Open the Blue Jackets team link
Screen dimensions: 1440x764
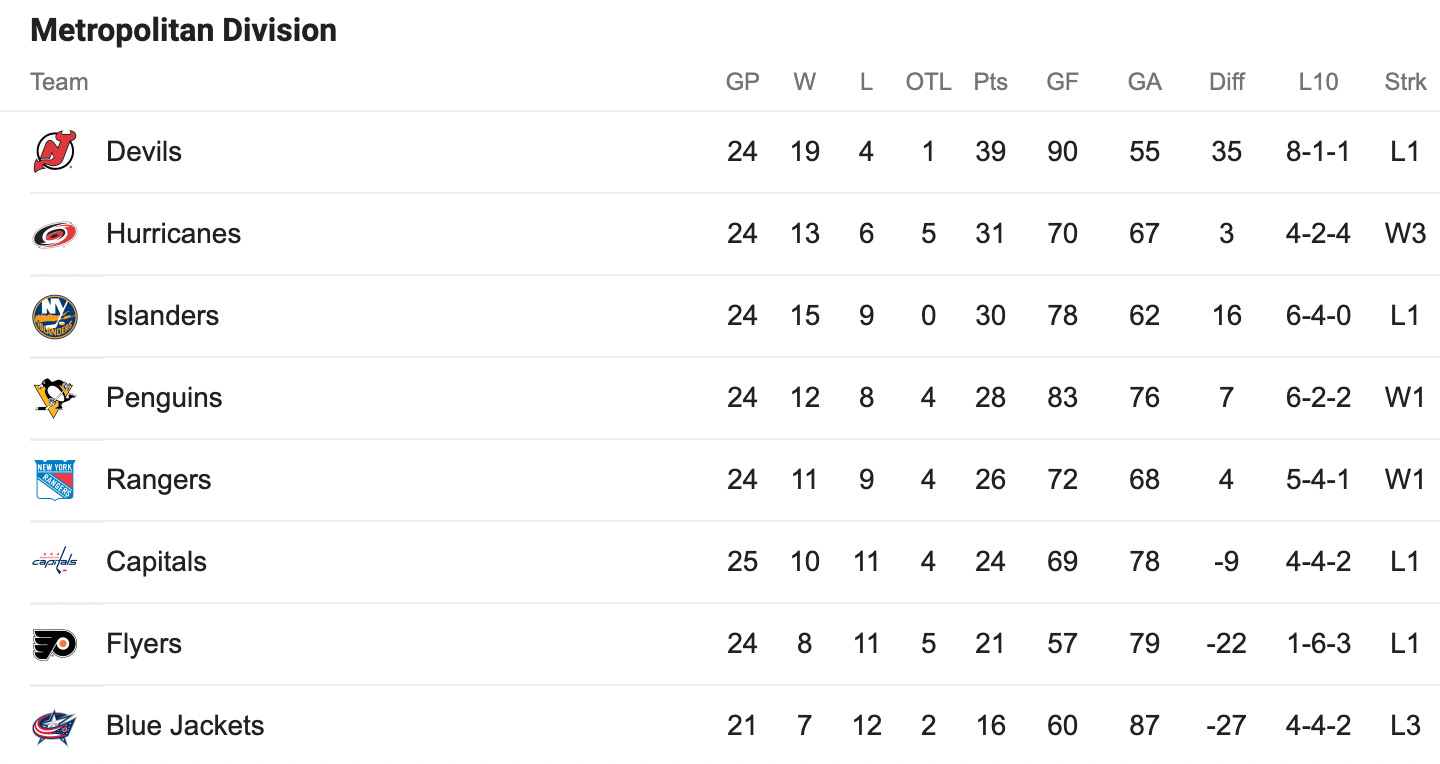(185, 726)
